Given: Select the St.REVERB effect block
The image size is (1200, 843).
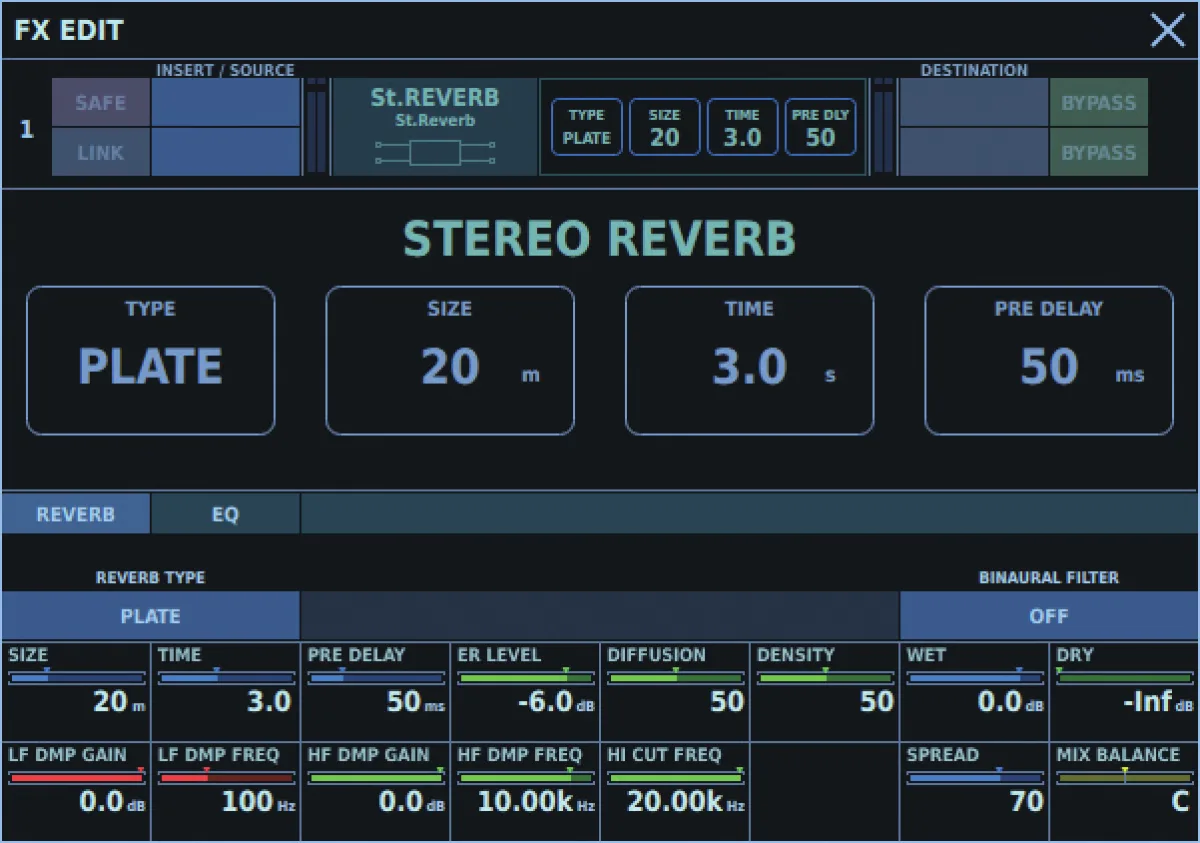Looking at the screenshot, I should 435,127.
